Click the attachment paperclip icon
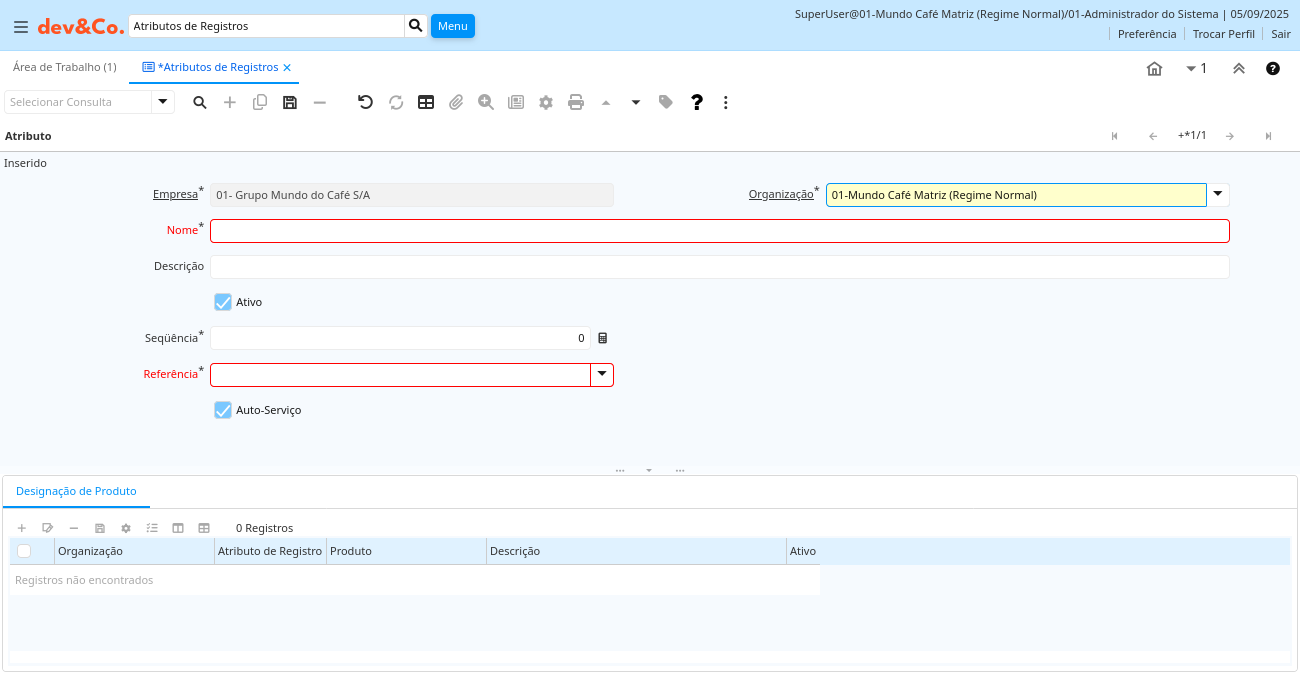1300x674 pixels. 456,102
